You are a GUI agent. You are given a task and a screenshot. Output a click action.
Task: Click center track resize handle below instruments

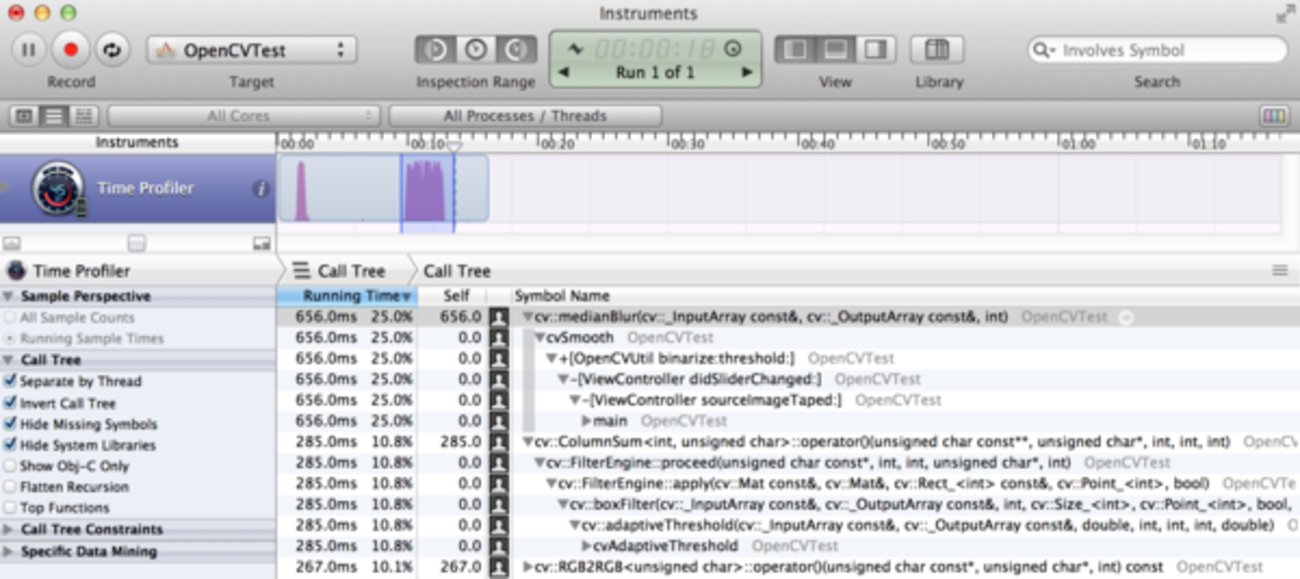pyautogui.click(x=137, y=243)
